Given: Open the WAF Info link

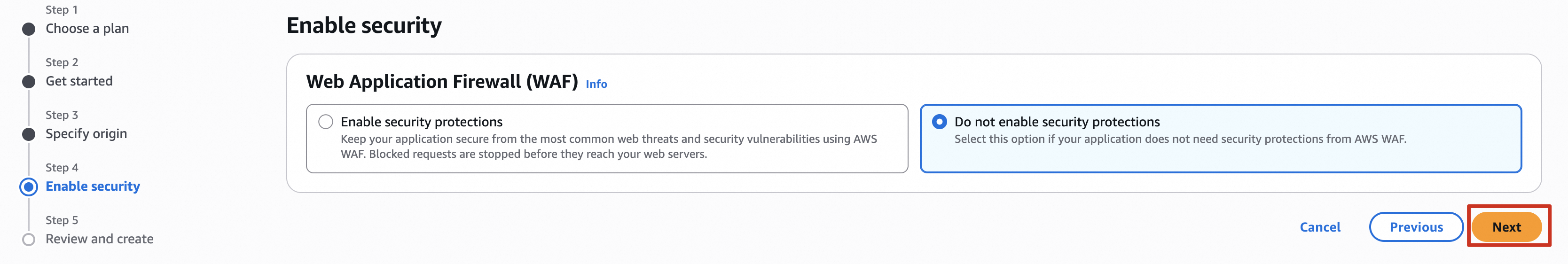Looking at the screenshot, I should (596, 84).
